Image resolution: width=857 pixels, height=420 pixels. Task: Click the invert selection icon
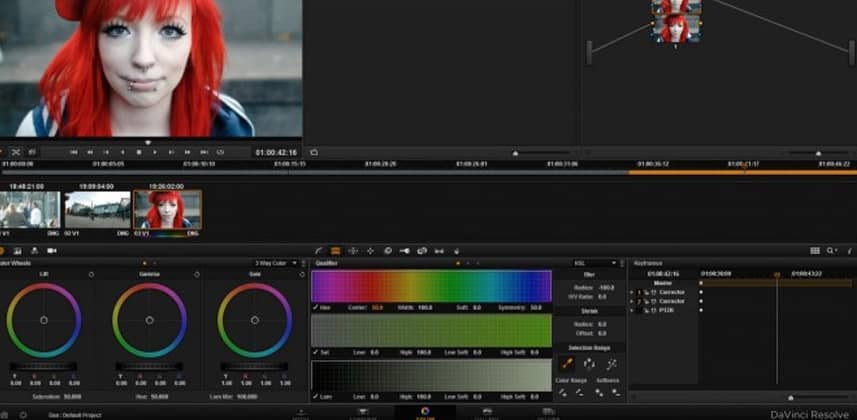pyautogui.click(x=589, y=364)
